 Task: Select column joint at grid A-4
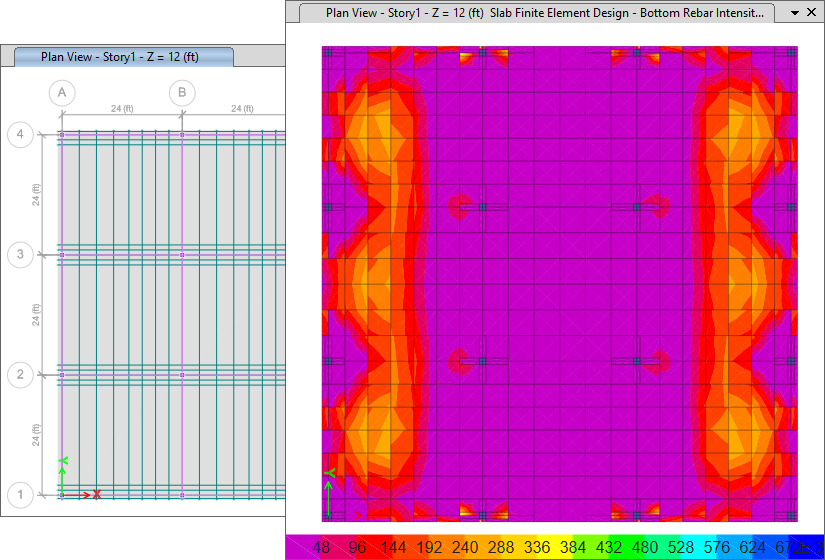point(62,134)
